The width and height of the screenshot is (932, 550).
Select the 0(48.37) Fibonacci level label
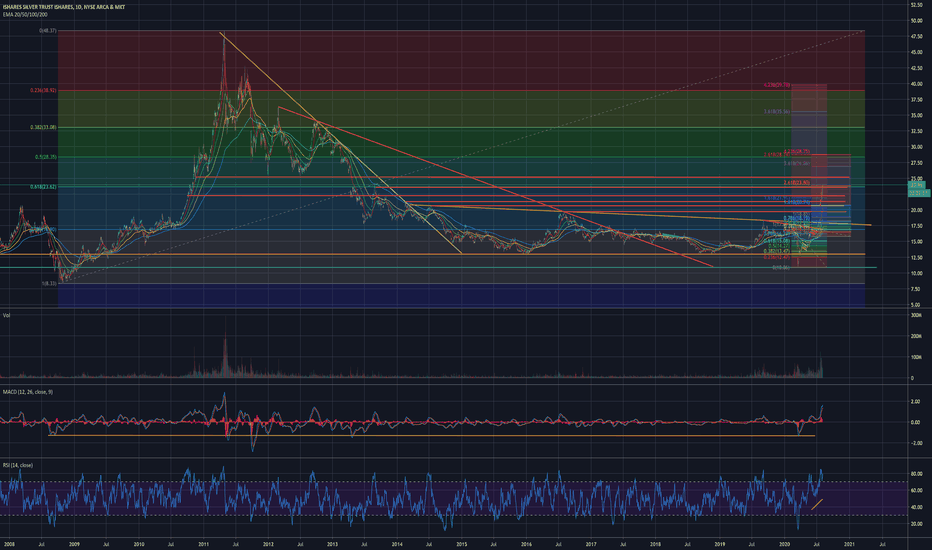[48, 30]
